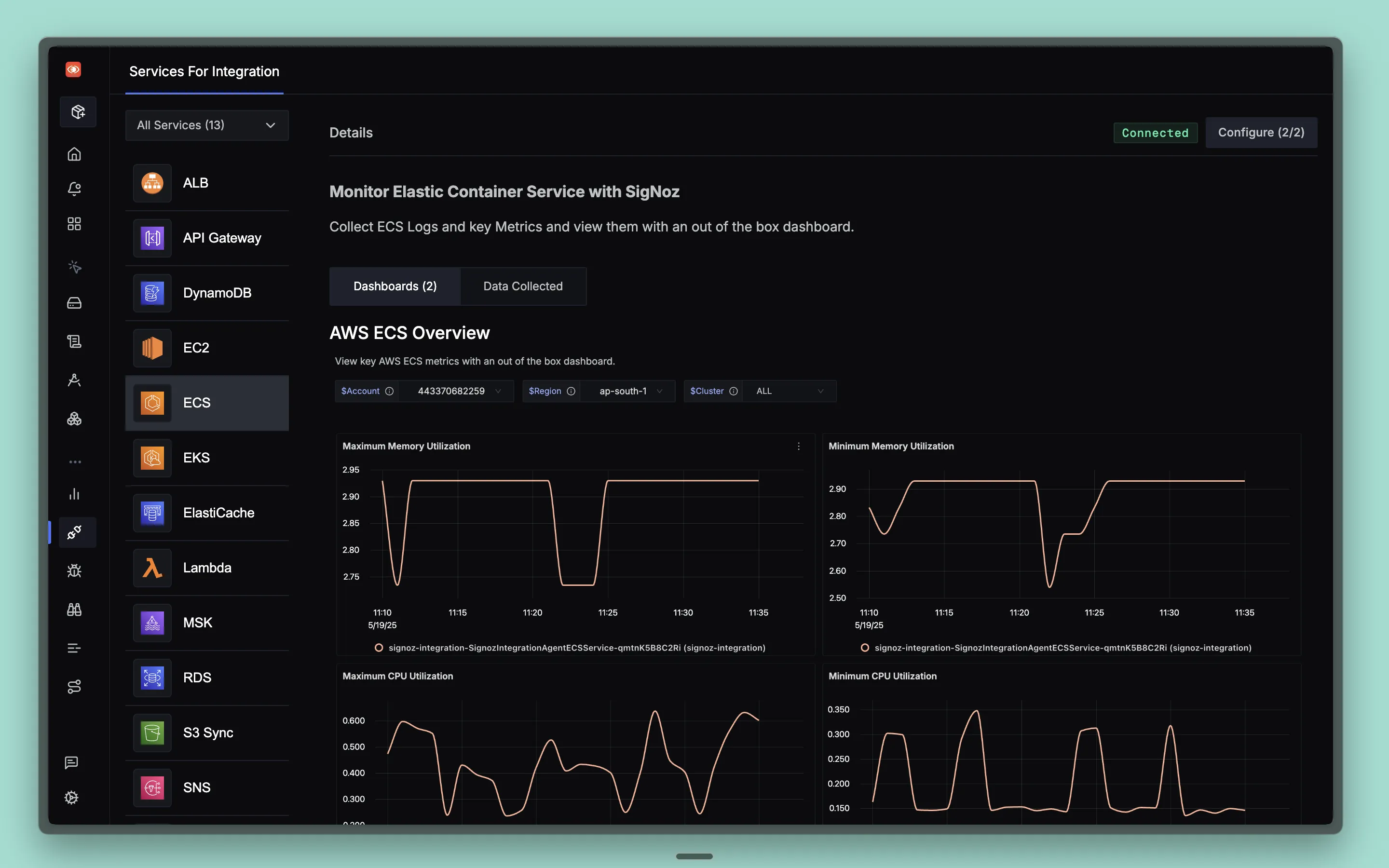
Task: Go to Home via the house icon
Action: tap(74, 154)
